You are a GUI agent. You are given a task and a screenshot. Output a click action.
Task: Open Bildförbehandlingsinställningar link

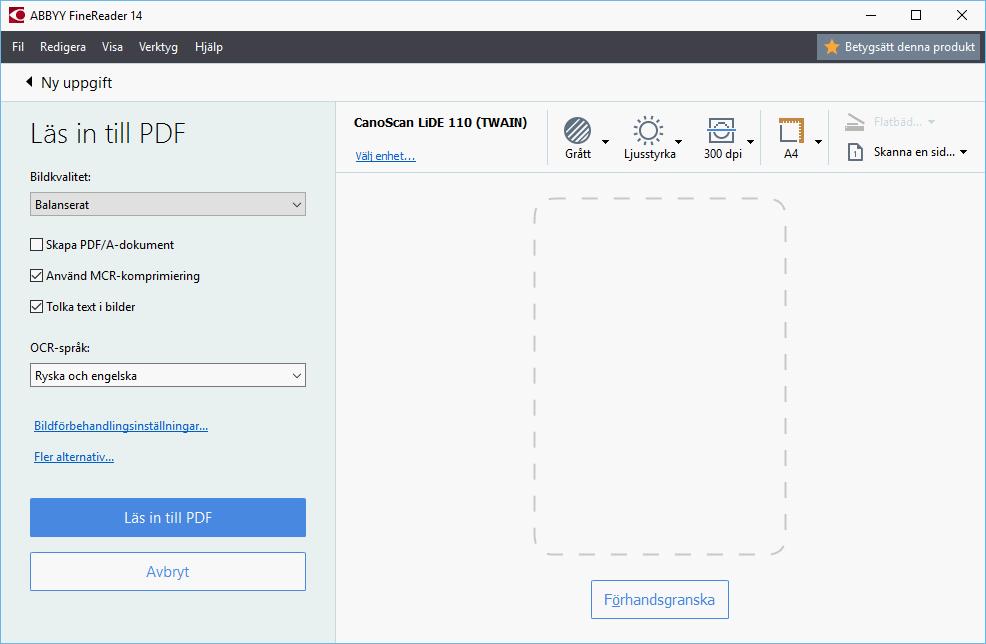click(121, 426)
